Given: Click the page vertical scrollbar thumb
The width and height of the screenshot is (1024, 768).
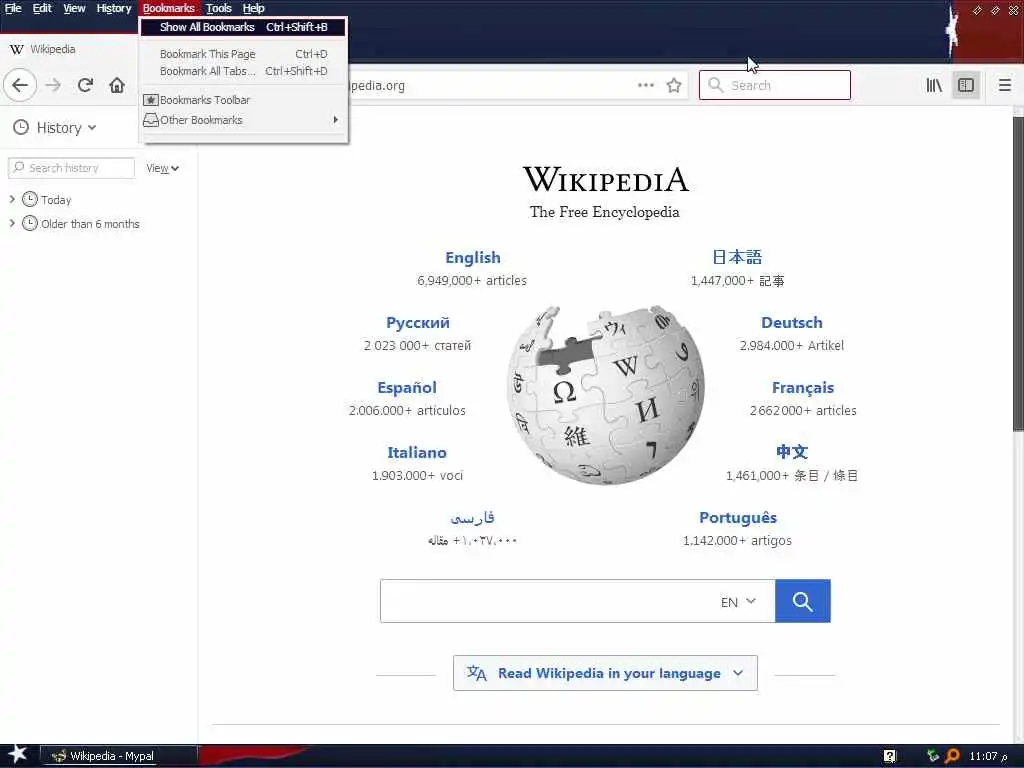Looking at the screenshot, I should [x=1018, y=274].
